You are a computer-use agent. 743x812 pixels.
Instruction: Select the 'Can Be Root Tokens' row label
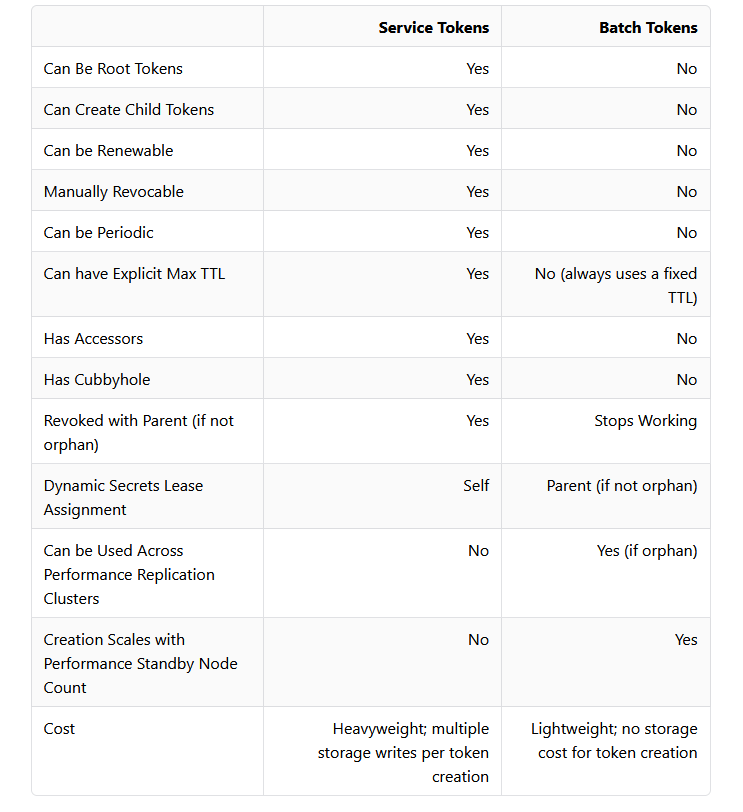pos(113,69)
